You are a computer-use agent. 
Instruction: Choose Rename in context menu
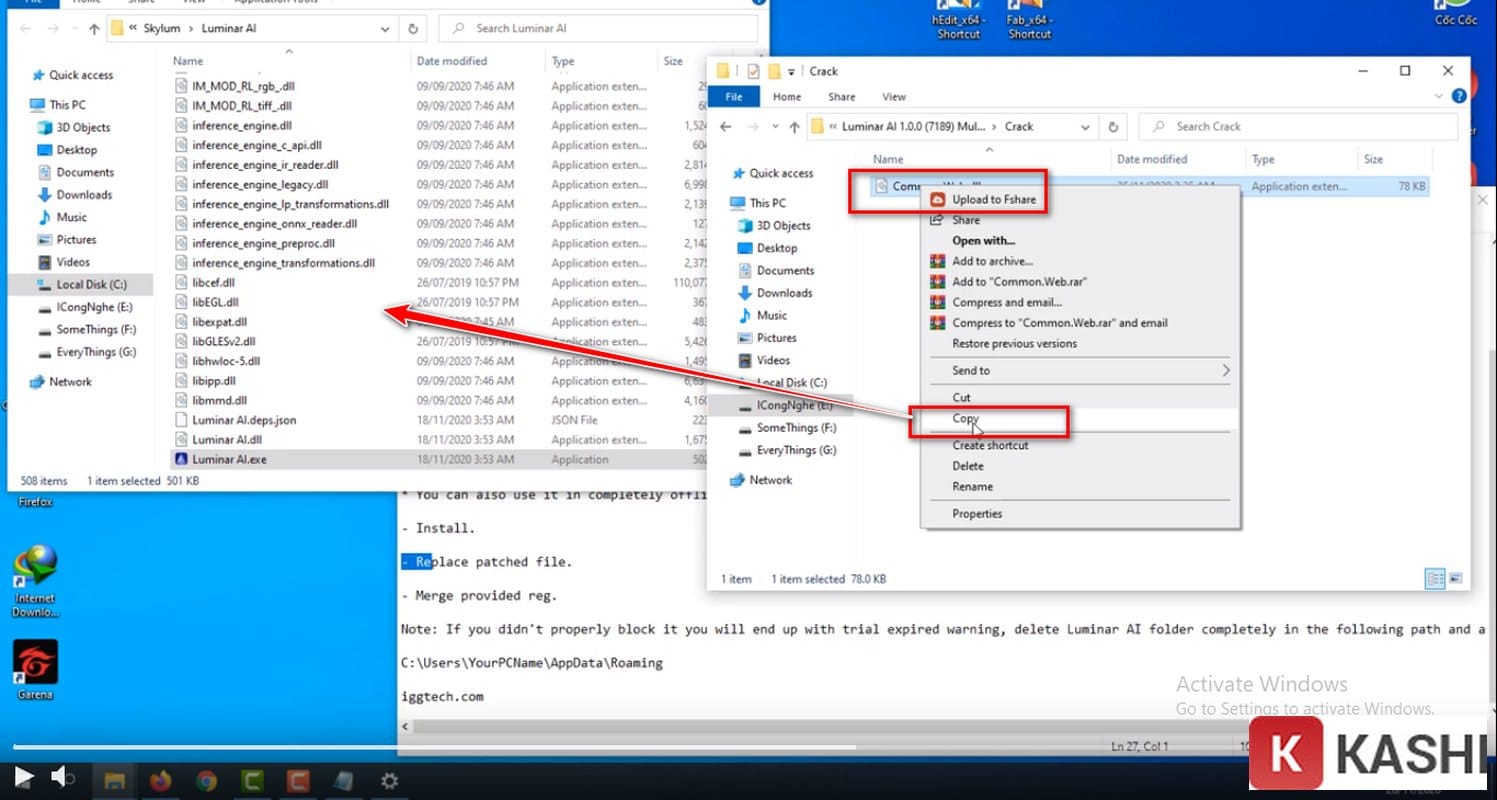1078,487
